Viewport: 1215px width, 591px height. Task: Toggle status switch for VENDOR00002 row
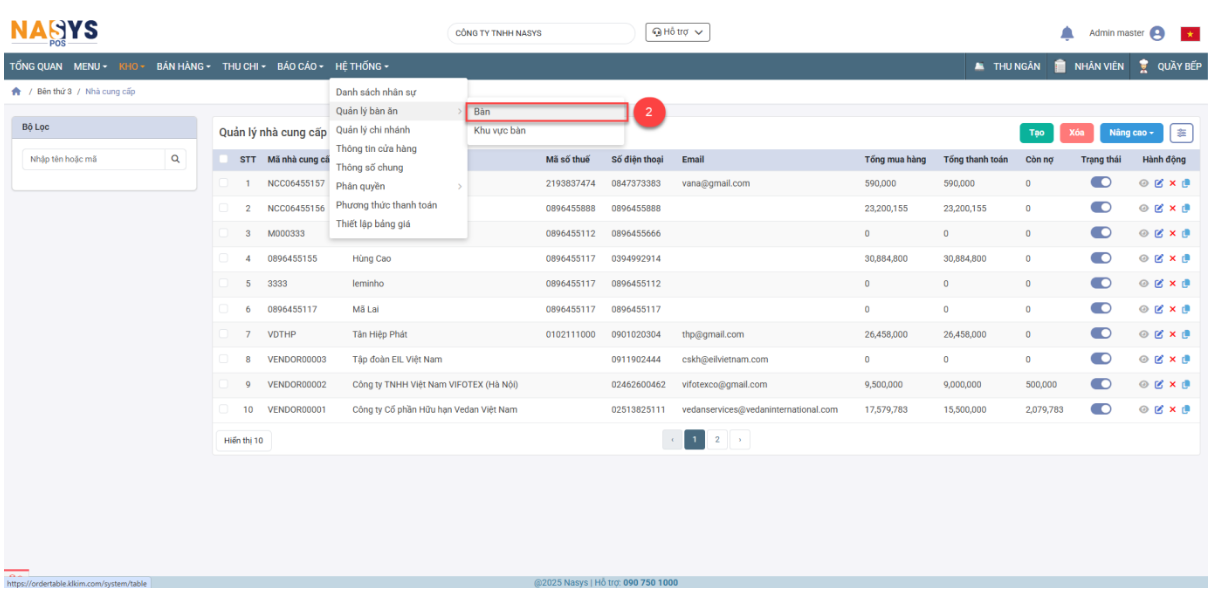(1101, 383)
